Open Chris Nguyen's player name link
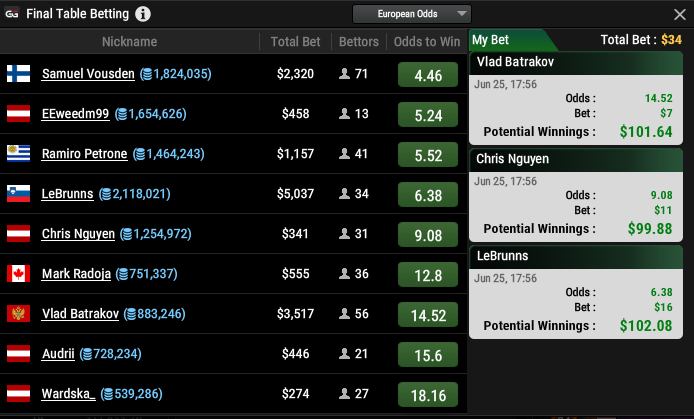This screenshot has width=694, height=419. coord(78,234)
